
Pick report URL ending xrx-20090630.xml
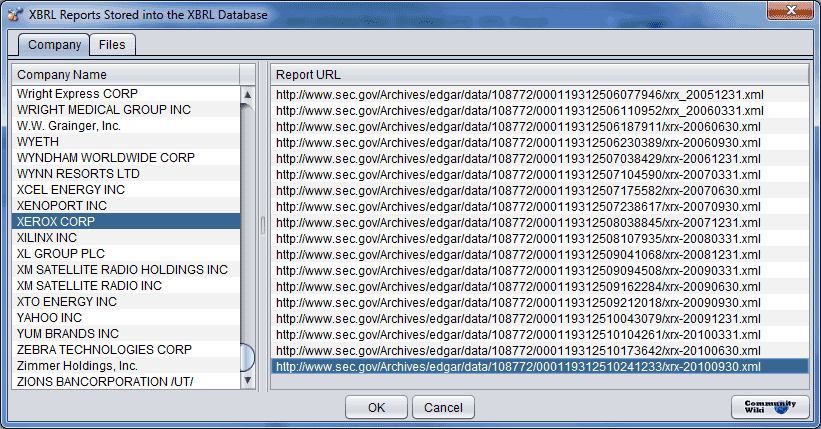click(x=540, y=287)
